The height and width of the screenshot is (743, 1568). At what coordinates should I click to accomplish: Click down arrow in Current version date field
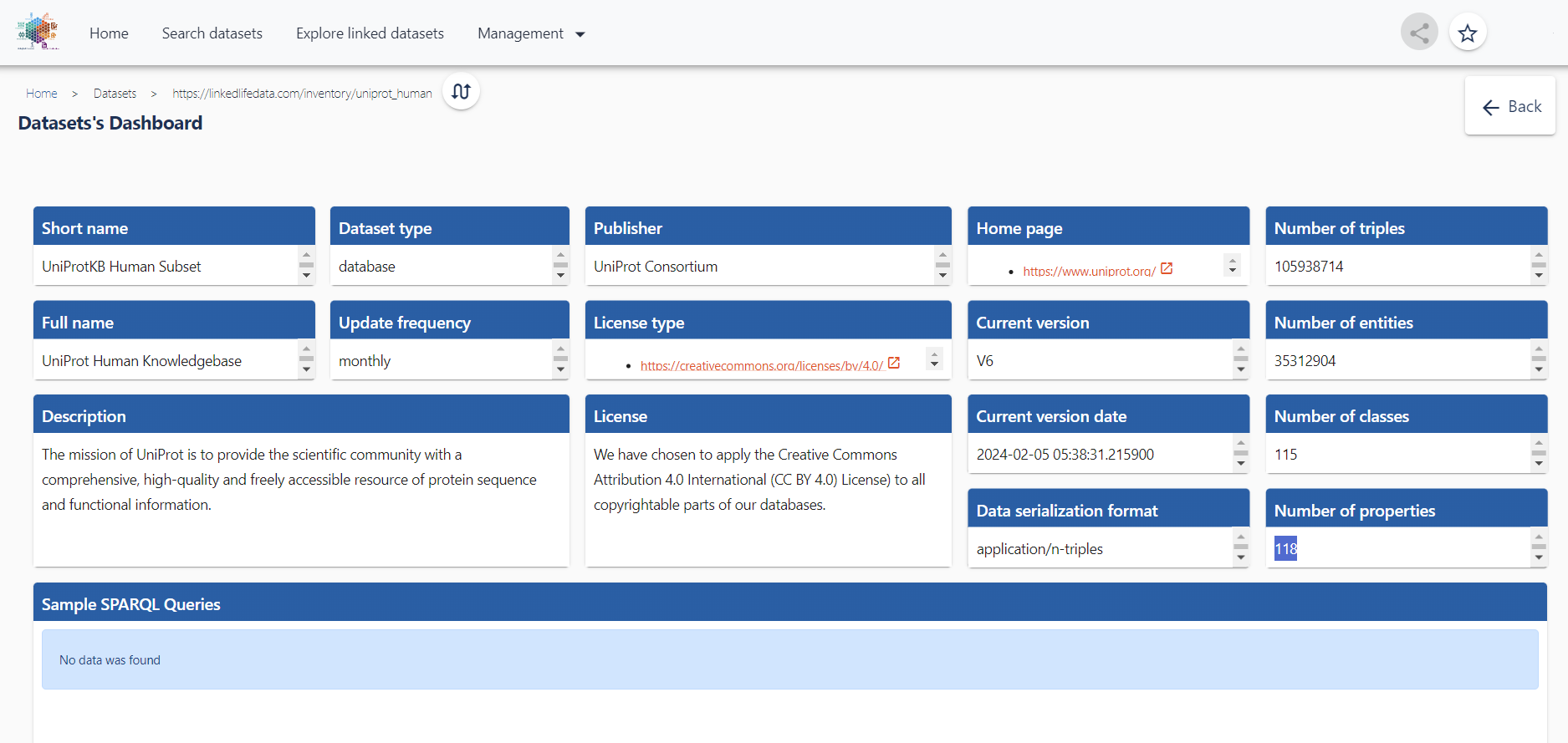pyautogui.click(x=1241, y=464)
